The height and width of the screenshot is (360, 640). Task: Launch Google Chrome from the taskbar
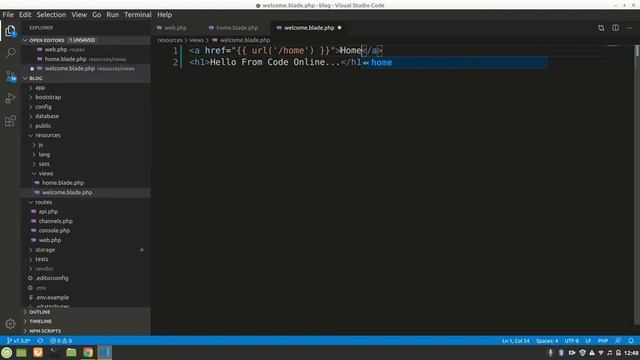tap(88, 352)
